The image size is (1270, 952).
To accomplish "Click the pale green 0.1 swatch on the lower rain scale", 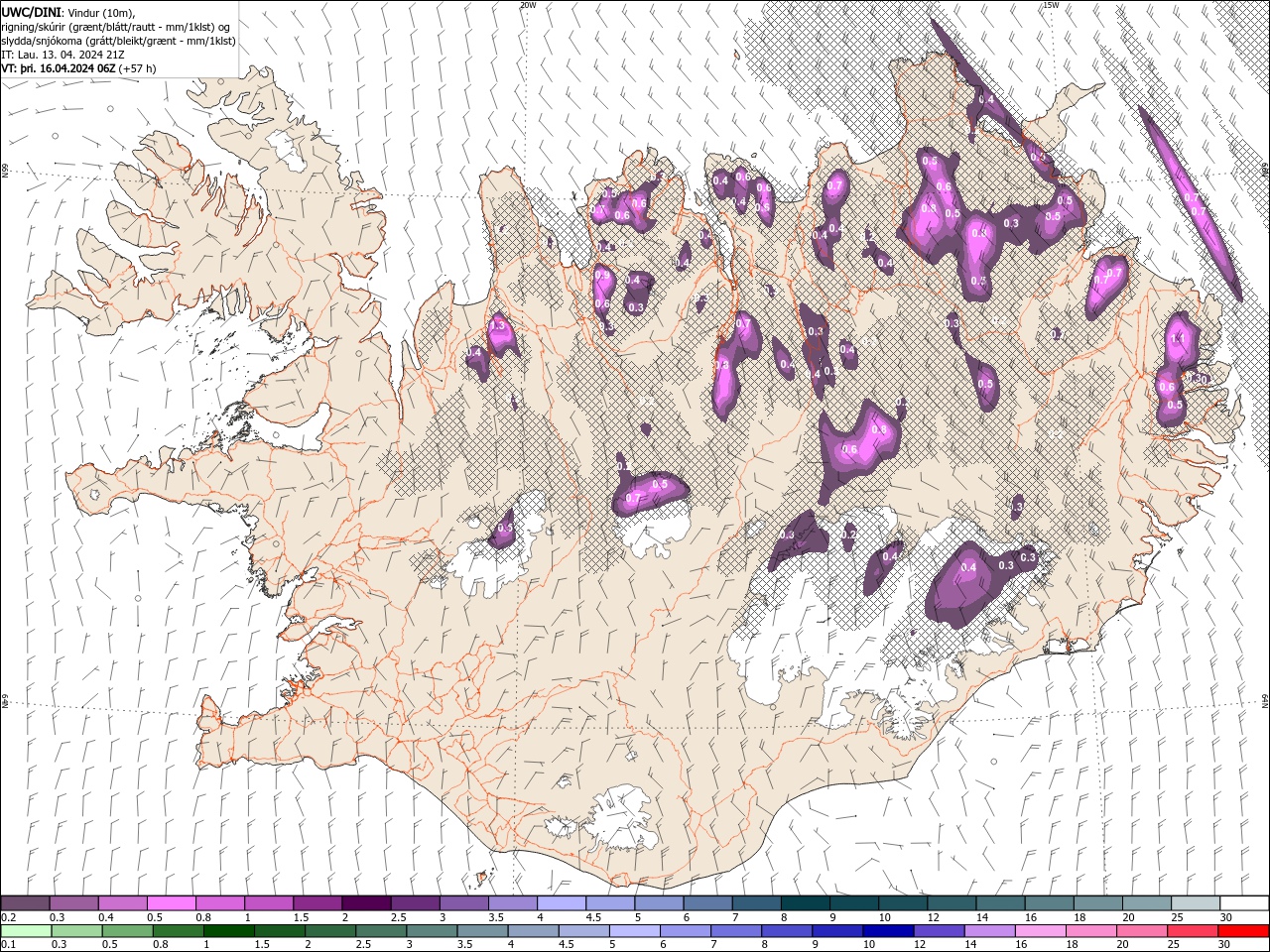I will 26,931.
